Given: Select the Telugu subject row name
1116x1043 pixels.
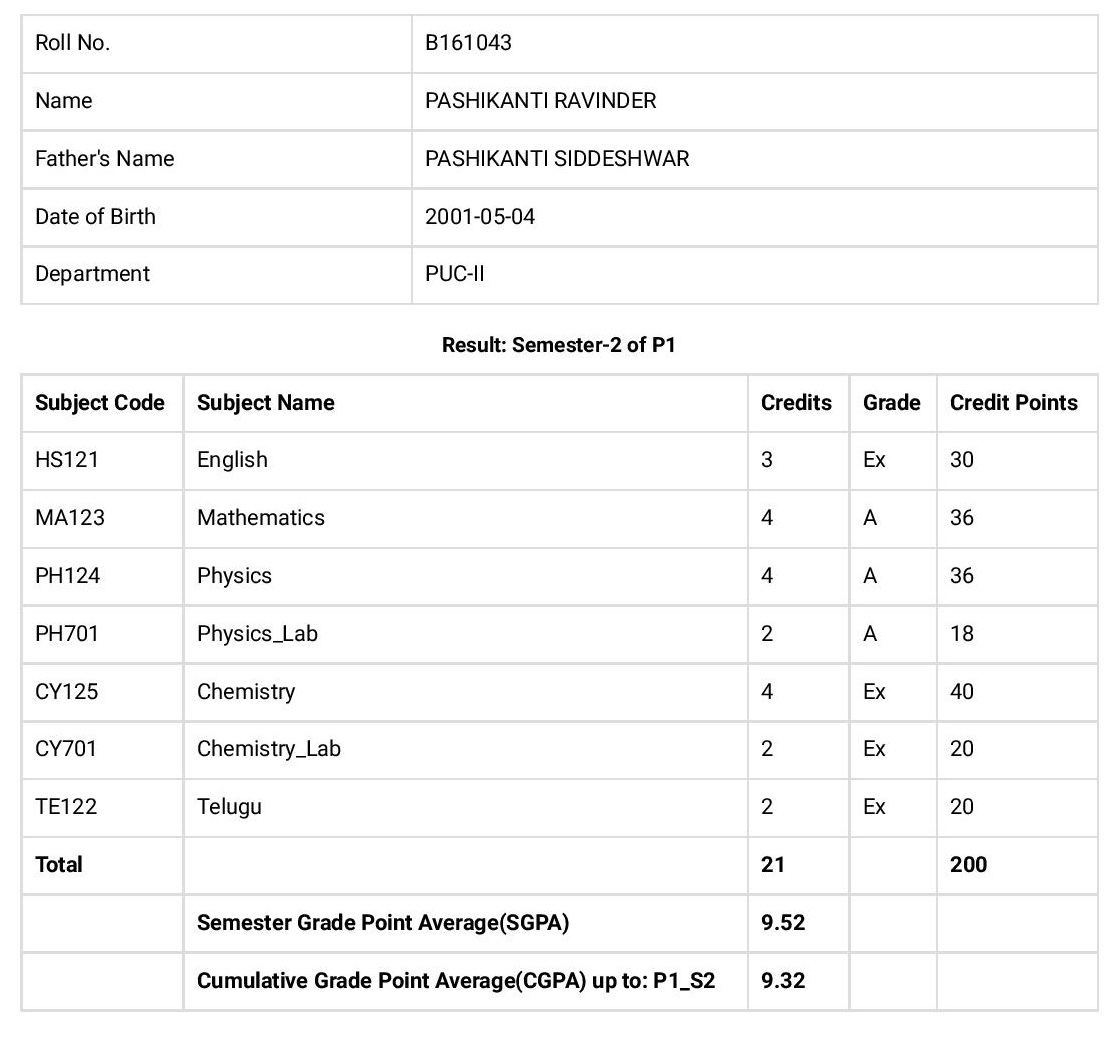Looking at the screenshot, I should coord(229,807).
